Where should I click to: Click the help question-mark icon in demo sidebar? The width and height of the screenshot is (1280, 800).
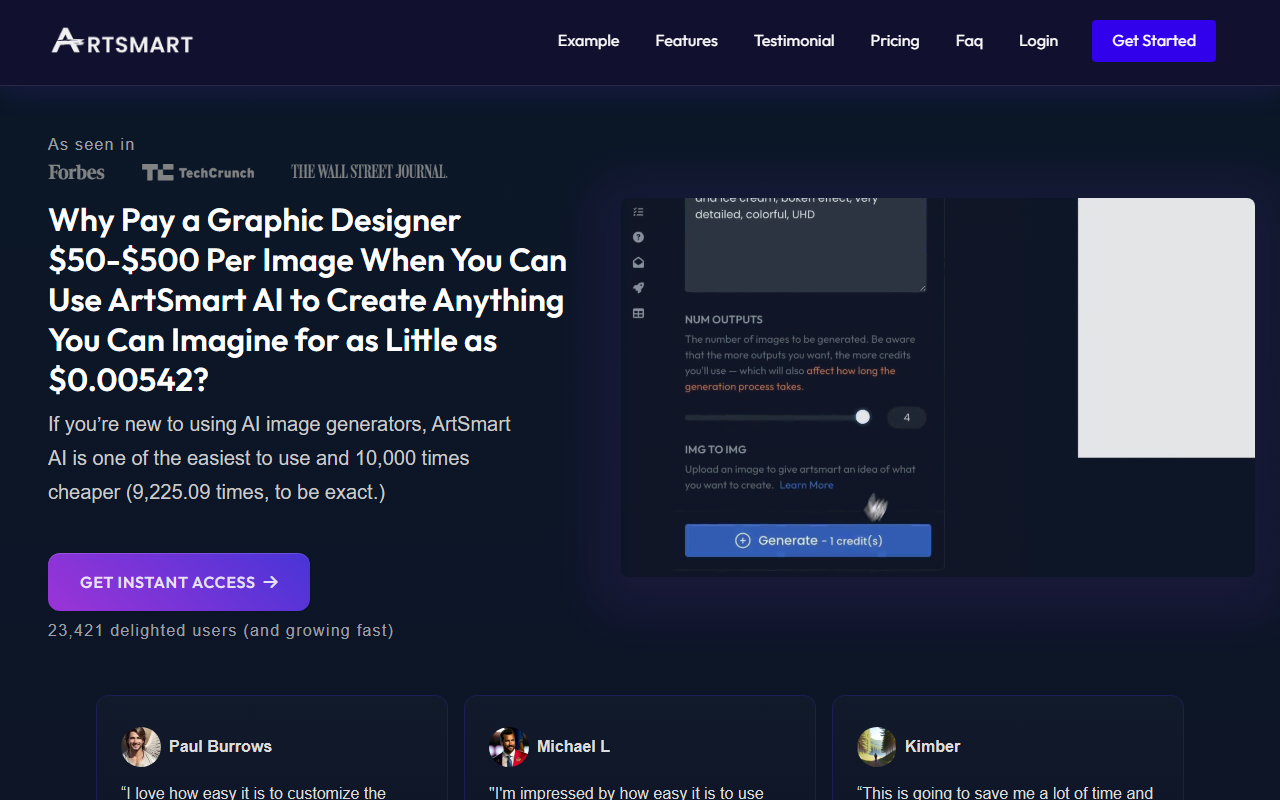(x=638, y=237)
